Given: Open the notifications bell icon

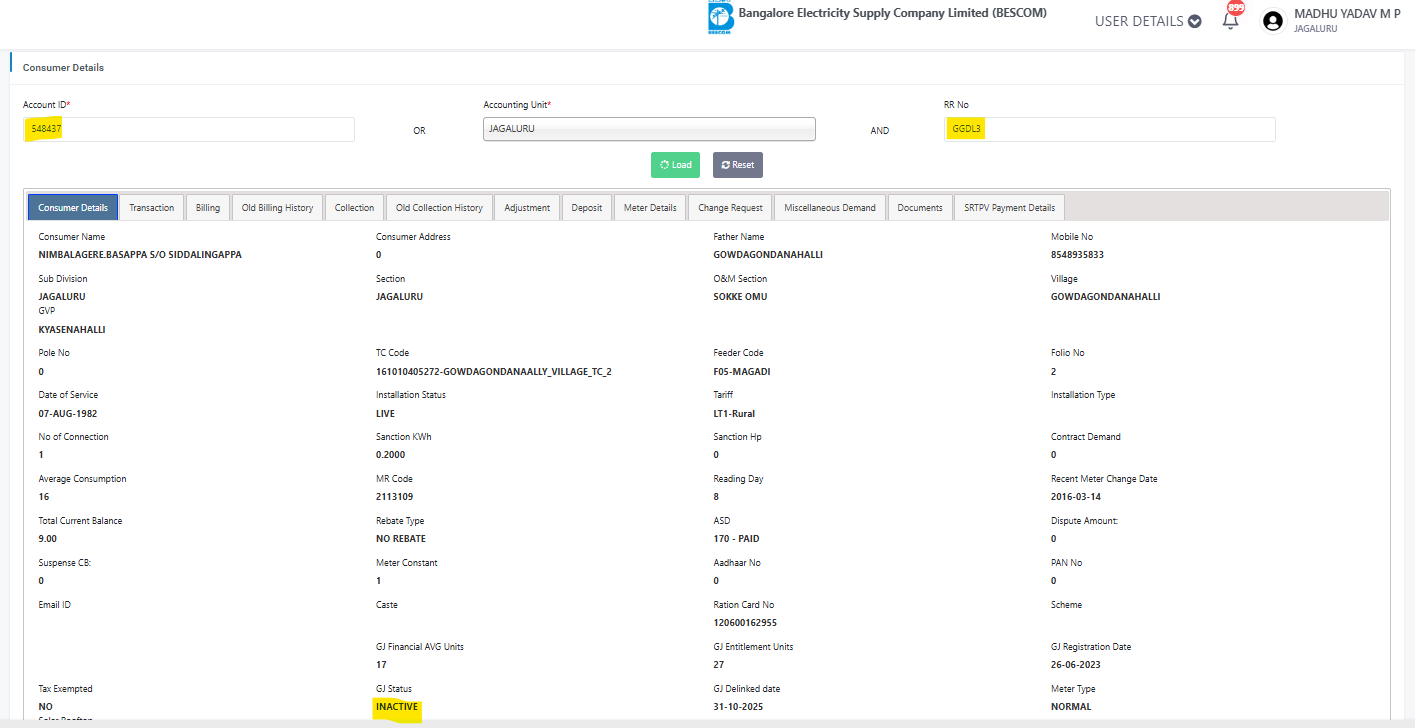Looking at the screenshot, I should [x=1230, y=20].
